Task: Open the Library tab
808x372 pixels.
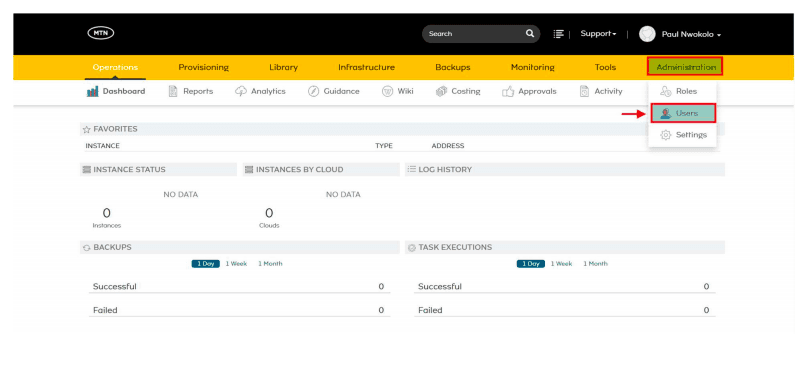Action: coord(283,67)
